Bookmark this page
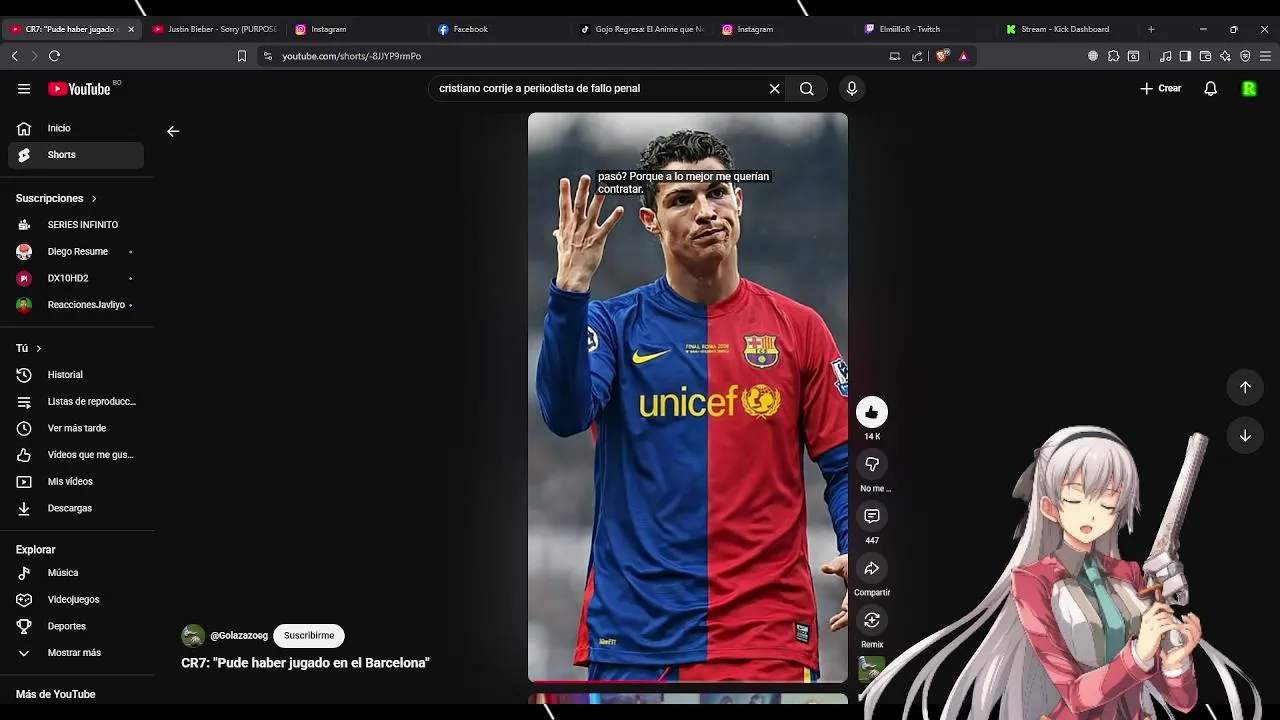This screenshot has width=1280, height=720. 241,56
